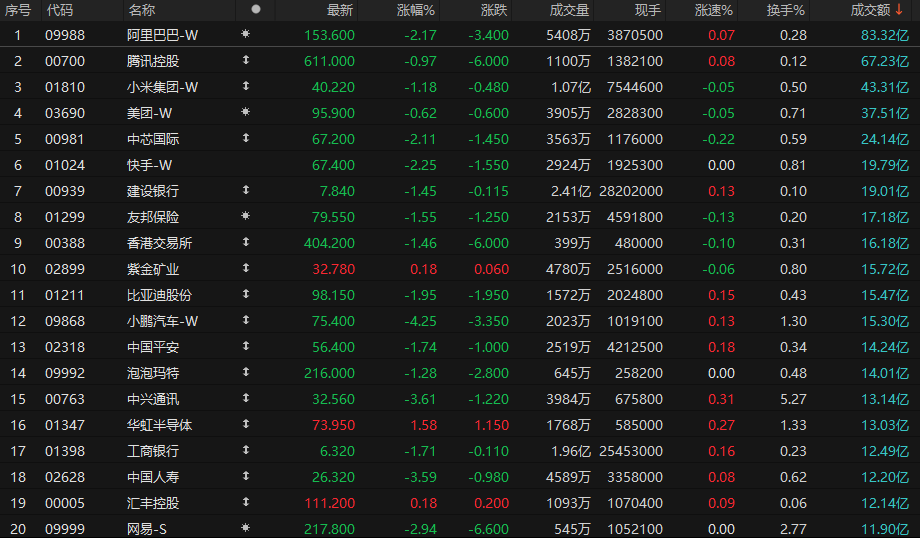Click the arrow marker icon for 紫金矿业
The image size is (920, 538).
(x=246, y=268)
